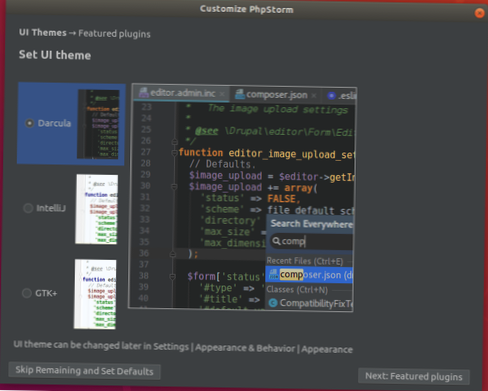Click Next: Featured plugins button
This screenshot has width=488, height=391.
click(414, 376)
